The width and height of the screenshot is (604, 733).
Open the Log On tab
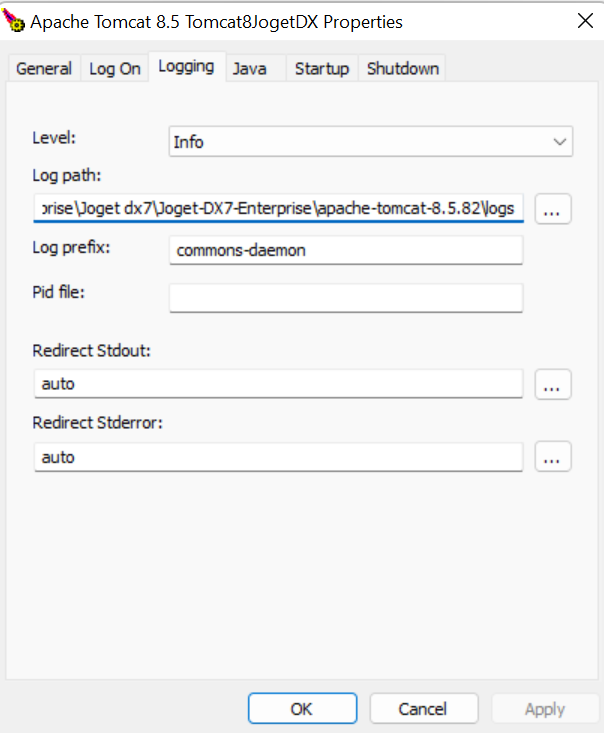(115, 68)
